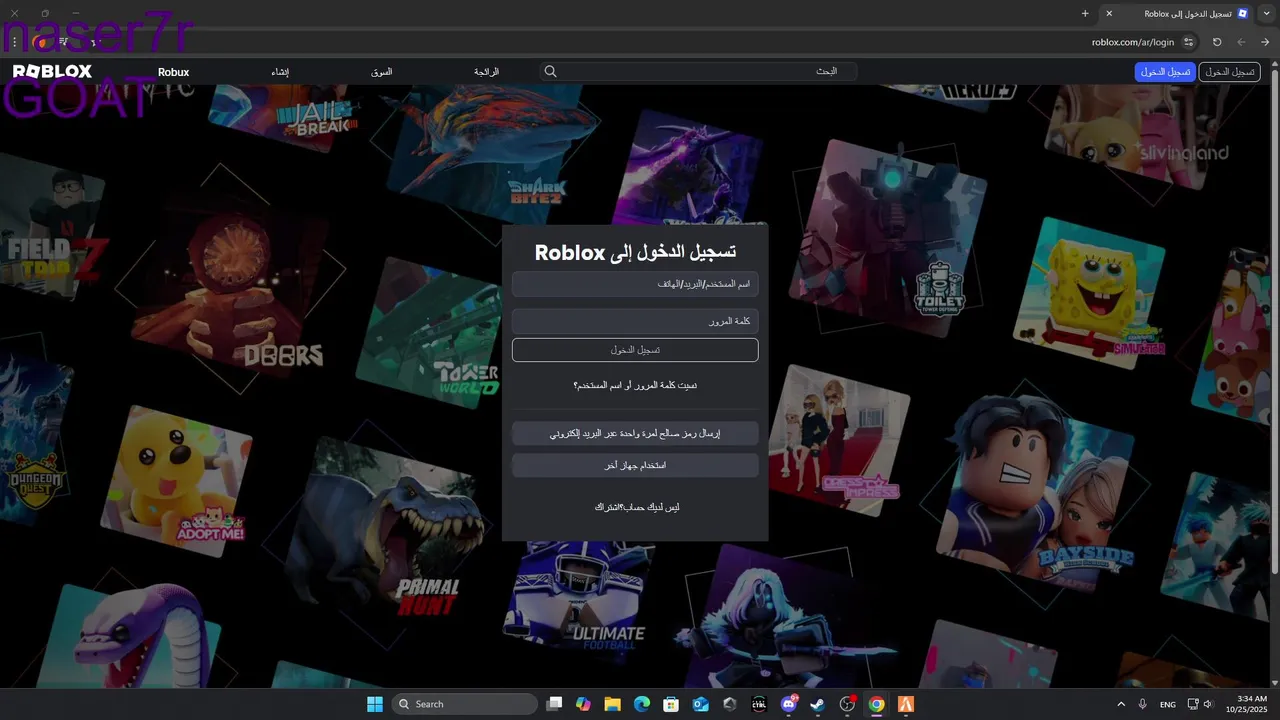This screenshot has width=1280, height=720.
Task: Click the site information icon beside the URL
Action: 1188,42
